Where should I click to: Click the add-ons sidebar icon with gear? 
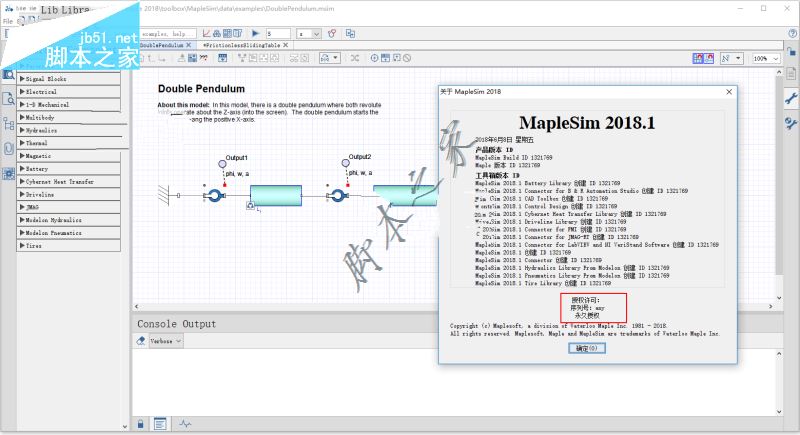click(x=9, y=173)
